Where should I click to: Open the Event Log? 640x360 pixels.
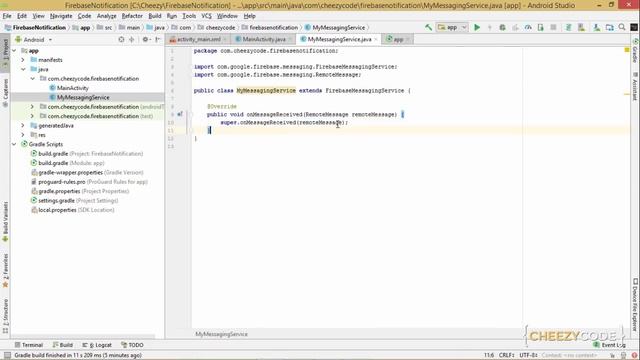pos(610,345)
